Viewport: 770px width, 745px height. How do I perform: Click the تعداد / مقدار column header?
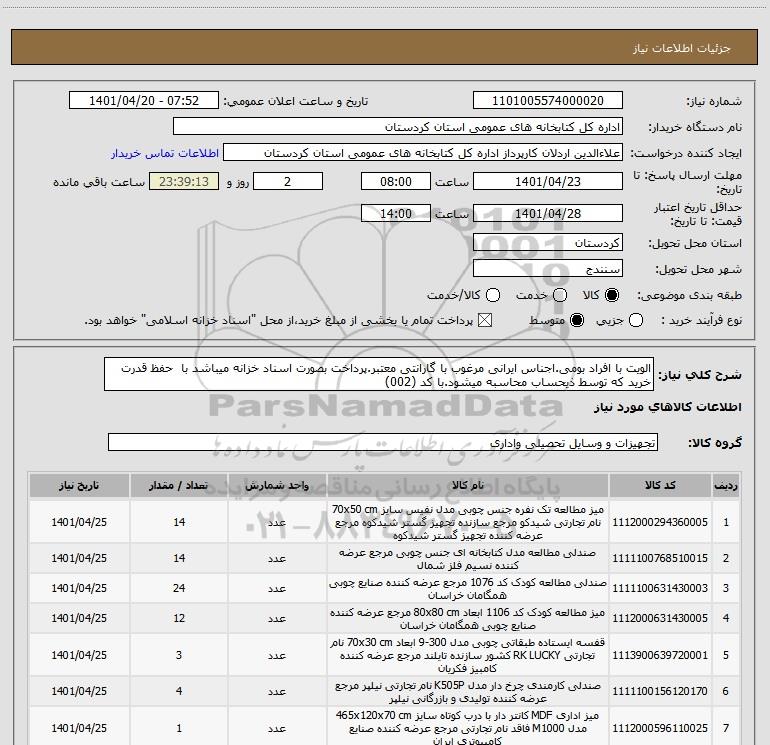179,486
